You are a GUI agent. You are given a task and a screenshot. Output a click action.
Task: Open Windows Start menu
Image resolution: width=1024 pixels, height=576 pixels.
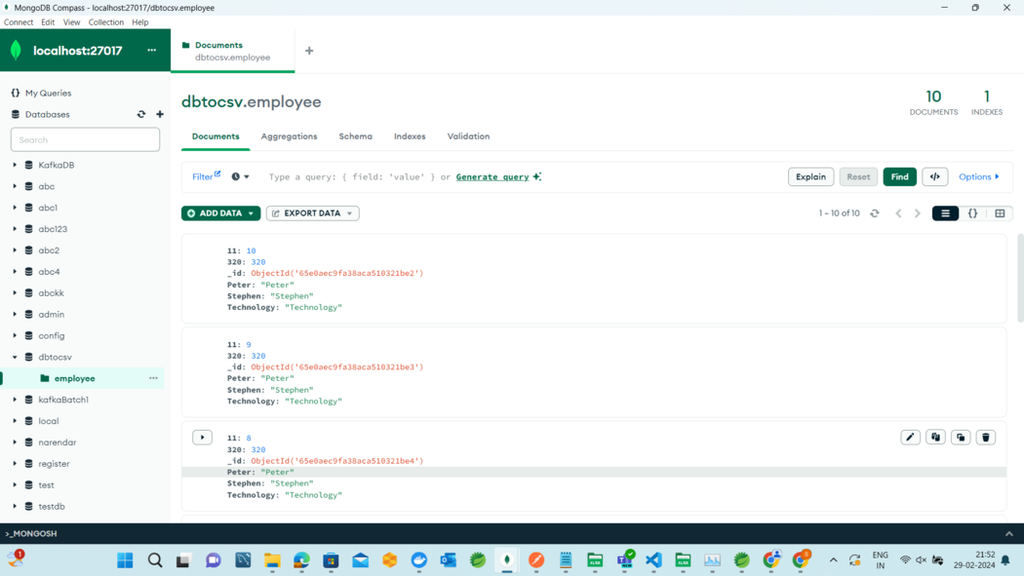tap(125, 560)
